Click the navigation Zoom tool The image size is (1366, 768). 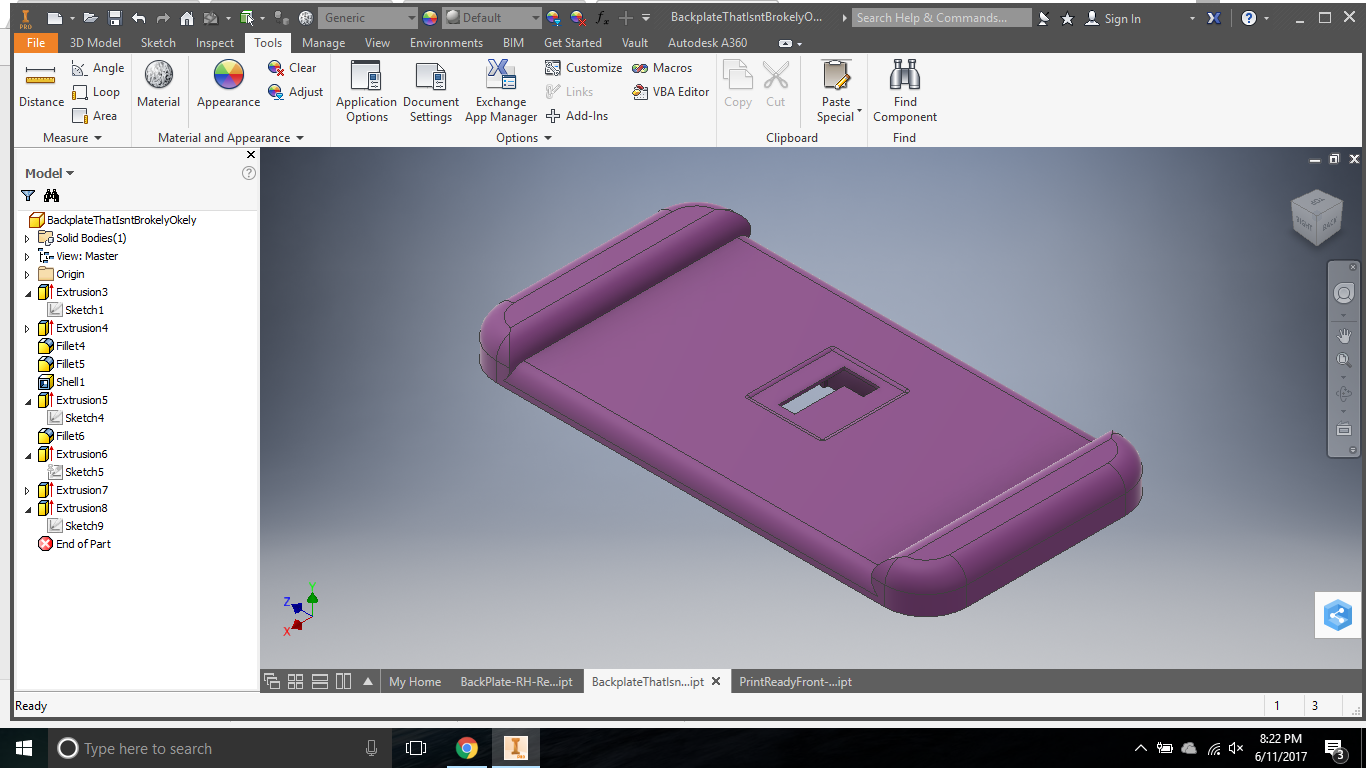(x=1344, y=360)
